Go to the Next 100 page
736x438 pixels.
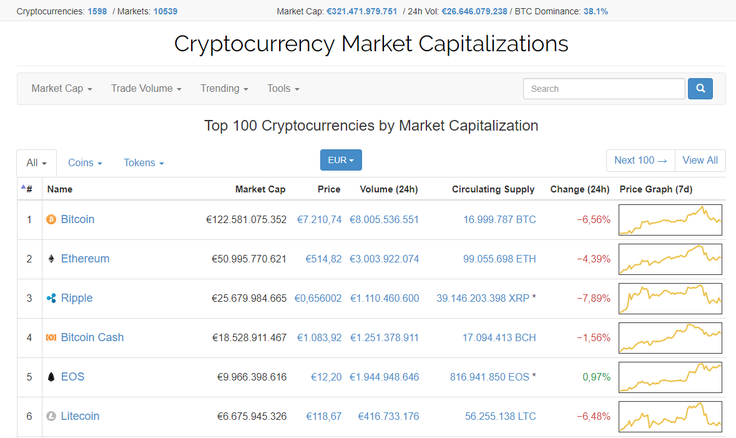point(641,161)
